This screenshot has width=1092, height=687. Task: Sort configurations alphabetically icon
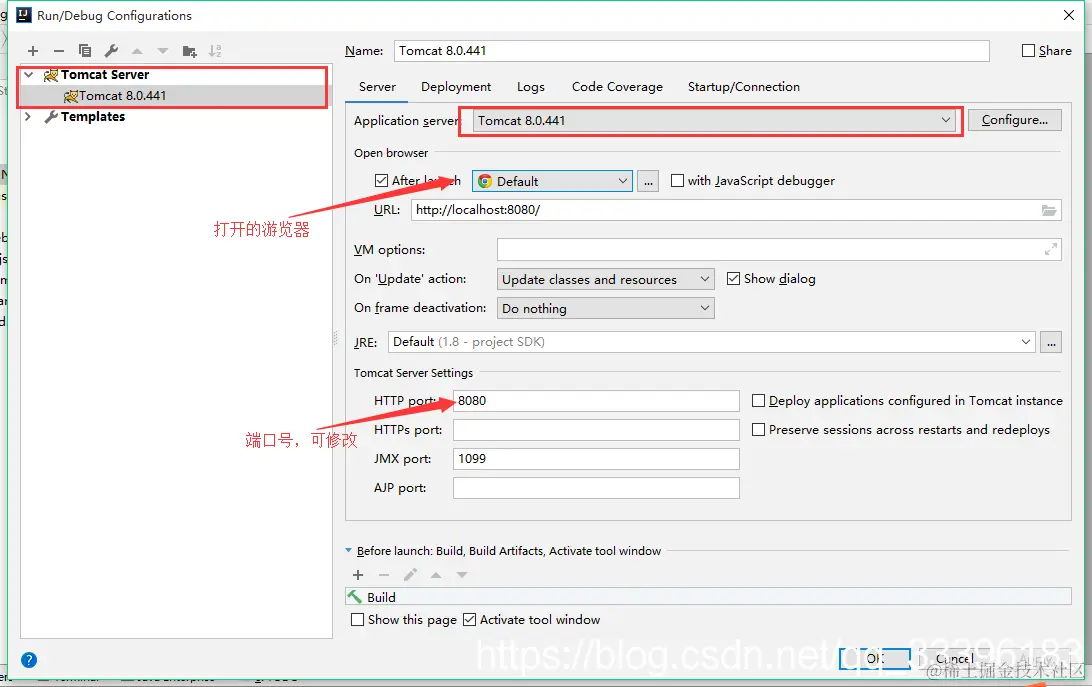(x=215, y=51)
